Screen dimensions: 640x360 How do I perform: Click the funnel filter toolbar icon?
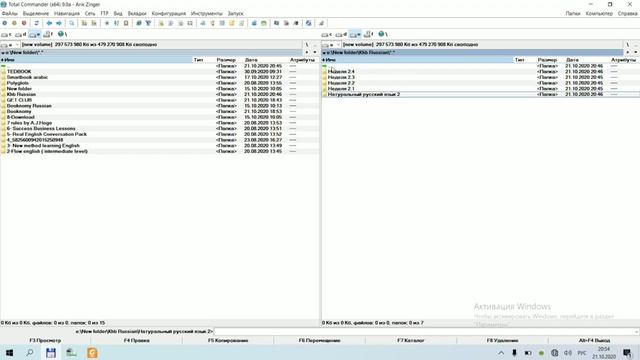(148, 23)
